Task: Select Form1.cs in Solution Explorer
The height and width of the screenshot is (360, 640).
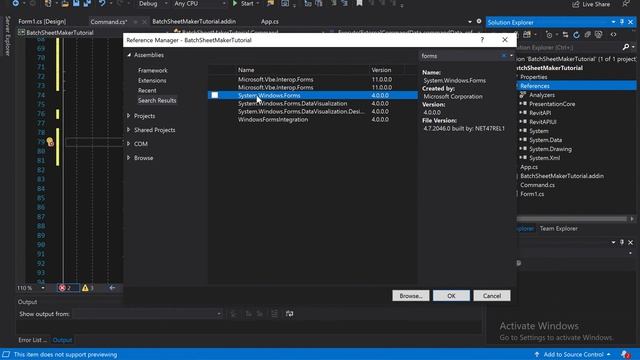Action: [532, 194]
